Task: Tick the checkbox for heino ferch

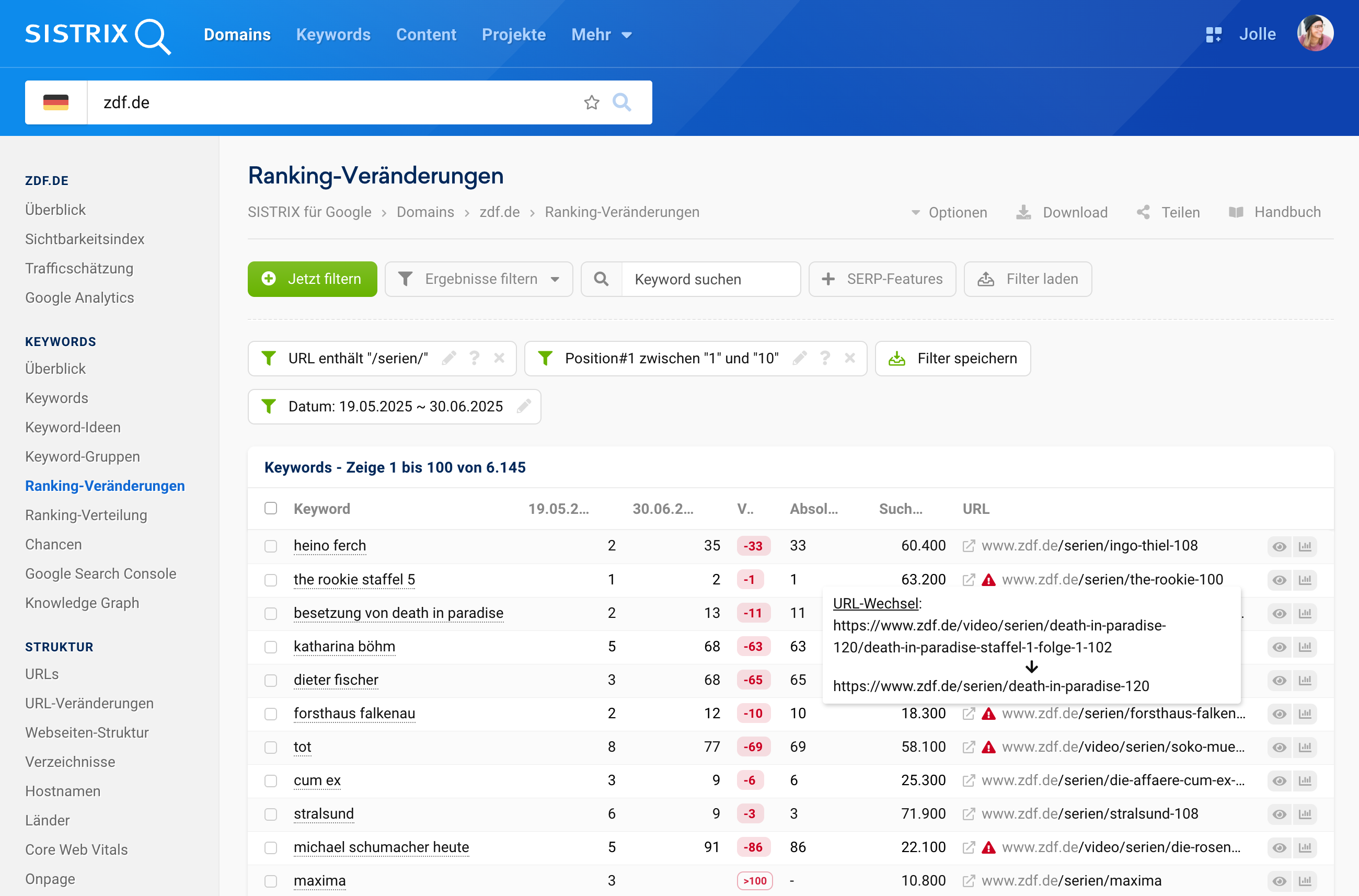Action: click(x=271, y=546)
